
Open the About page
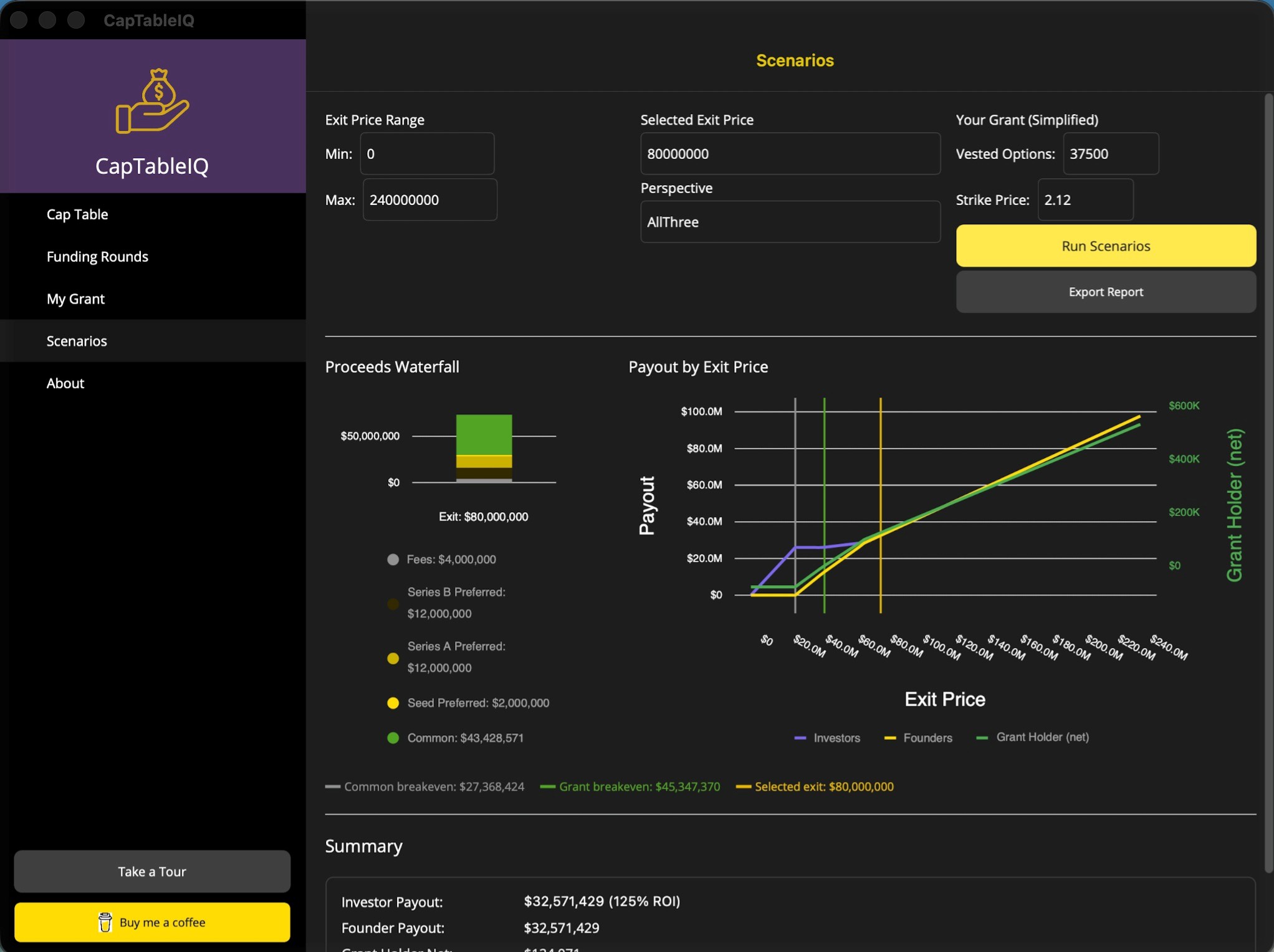coord(65,383)
